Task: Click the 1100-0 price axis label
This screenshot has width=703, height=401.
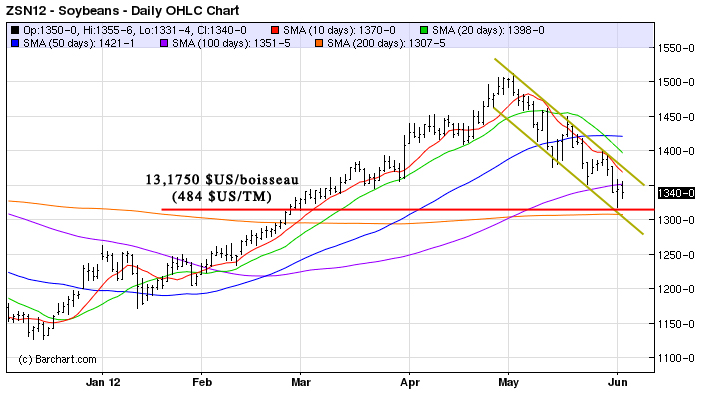Action: tap(675, 358)
